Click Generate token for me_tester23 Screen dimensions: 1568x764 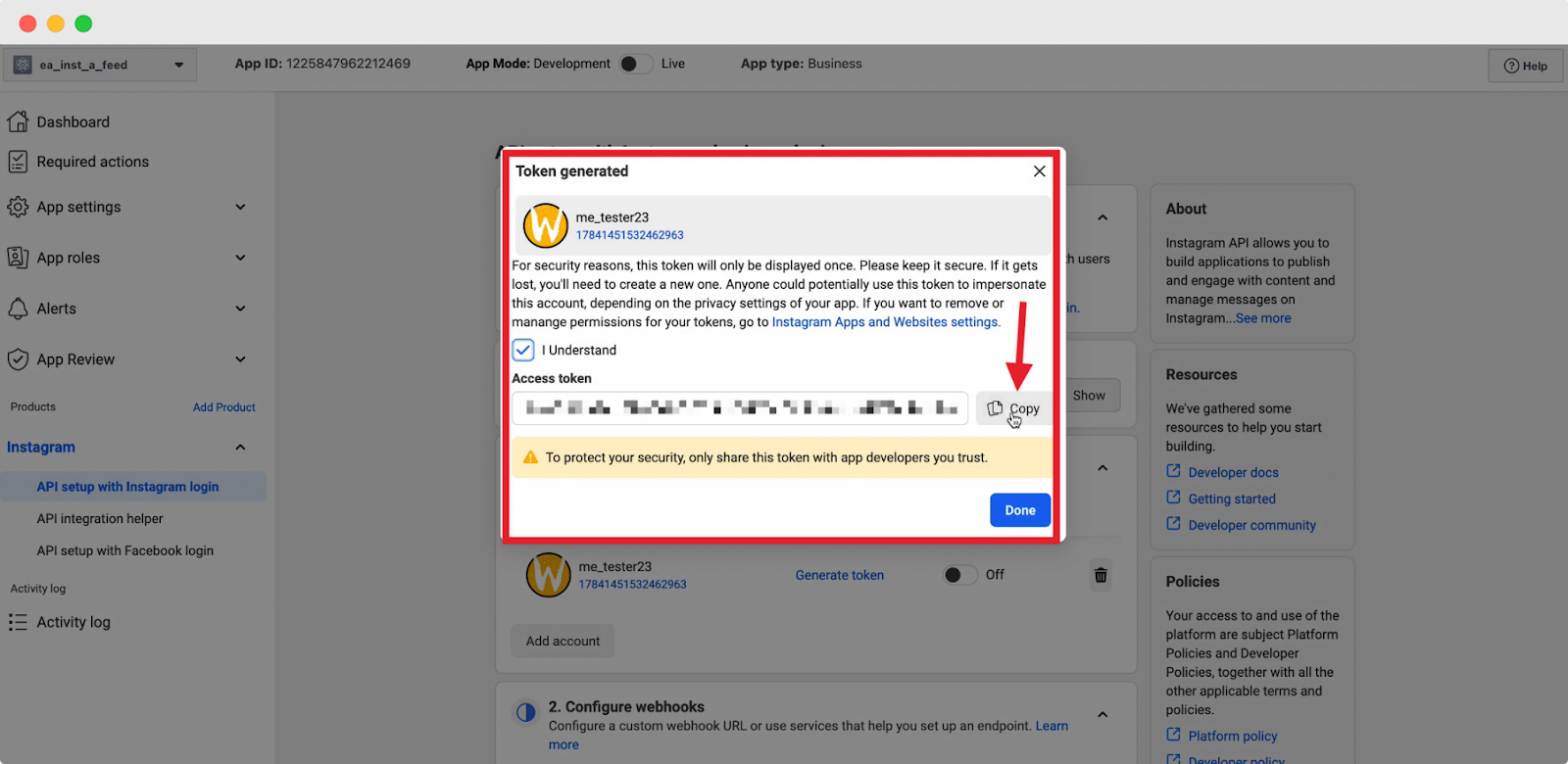(840, 575)
